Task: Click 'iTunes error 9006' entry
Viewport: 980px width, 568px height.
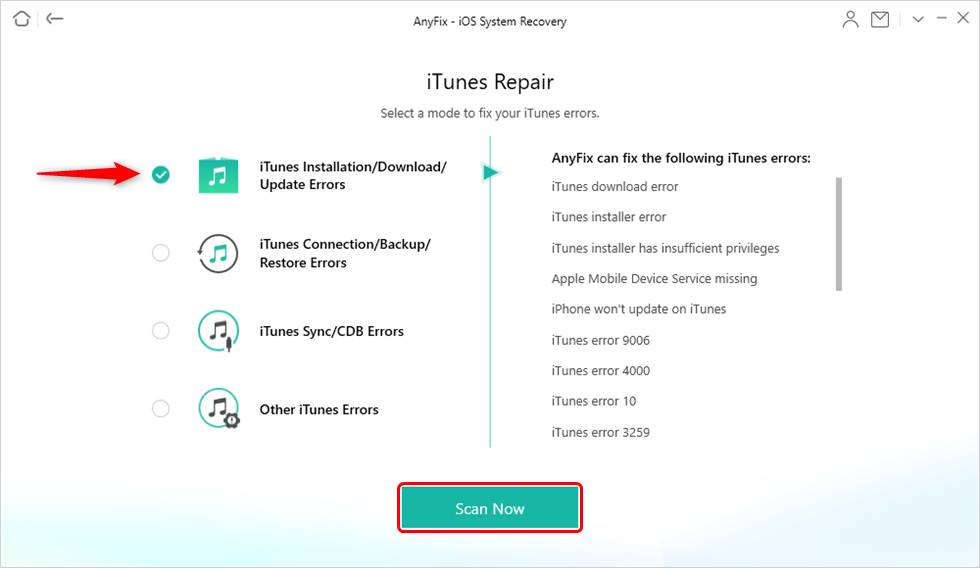Action: [601, 340]
